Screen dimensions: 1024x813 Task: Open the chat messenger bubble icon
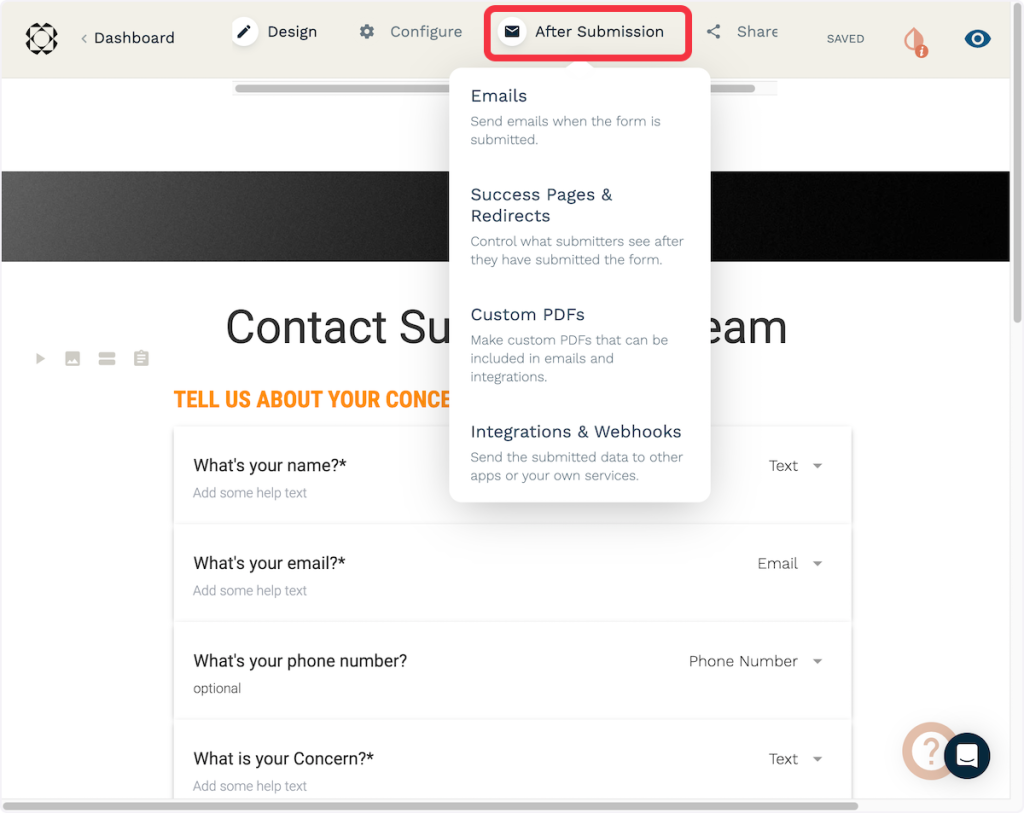pyautogui.click(x=966, y=756)
